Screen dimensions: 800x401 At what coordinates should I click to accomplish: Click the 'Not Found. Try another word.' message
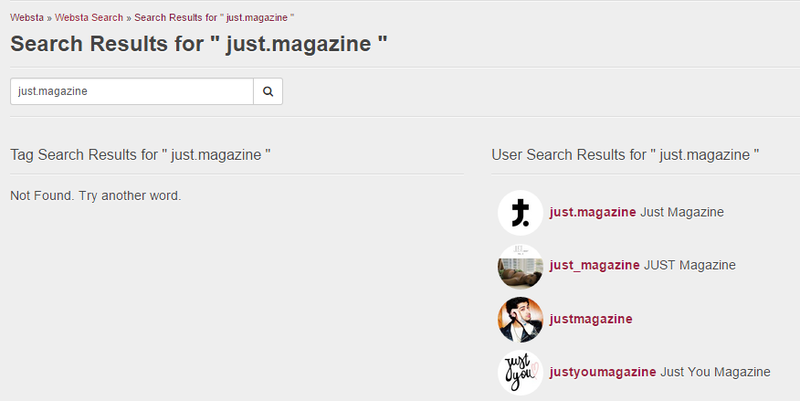point(95,195)
